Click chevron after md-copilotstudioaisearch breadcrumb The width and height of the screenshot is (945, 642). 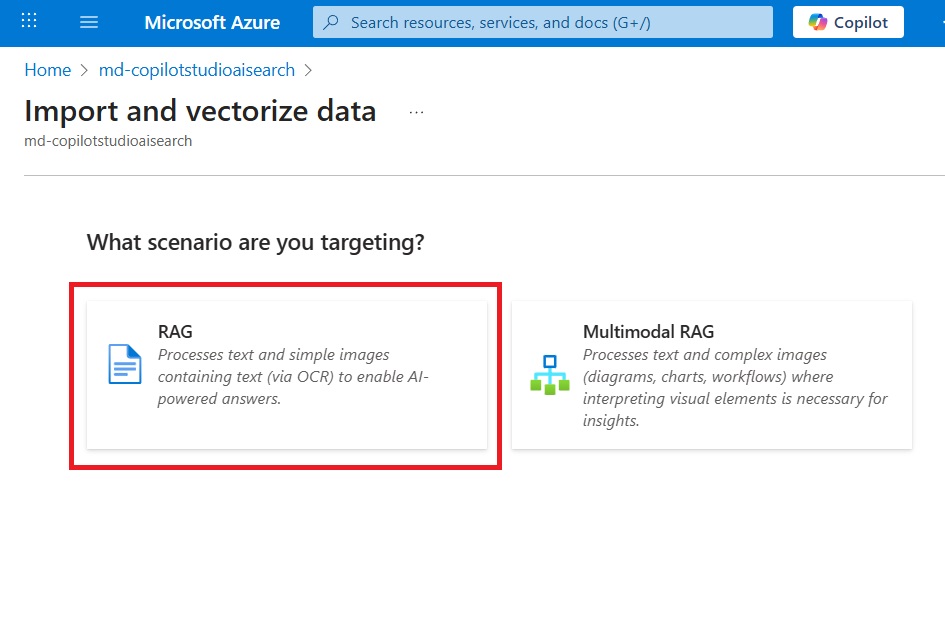308,71
